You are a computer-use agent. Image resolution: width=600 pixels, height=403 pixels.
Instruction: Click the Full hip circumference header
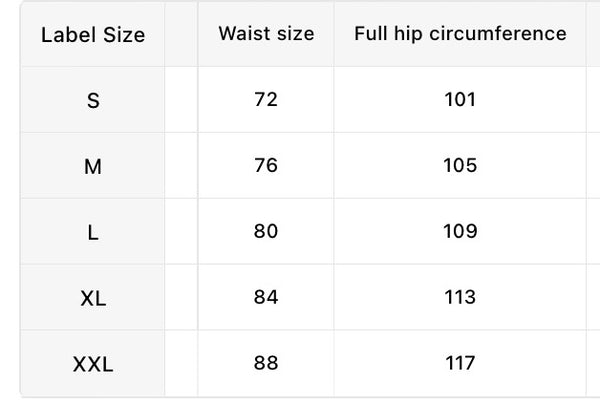pyautogui.click(x=460, y=33)
